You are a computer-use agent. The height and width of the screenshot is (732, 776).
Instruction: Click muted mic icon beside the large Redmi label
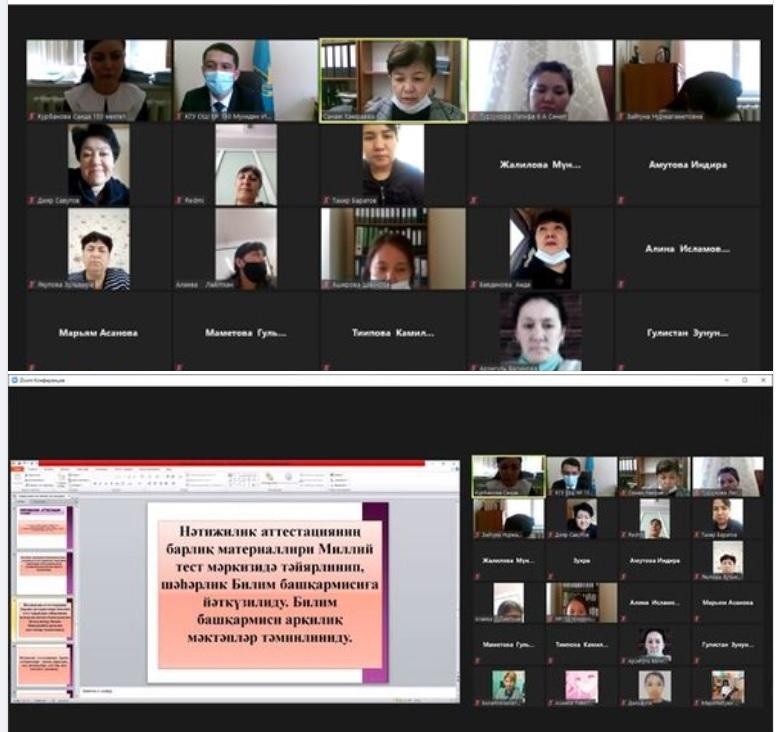[x=178, y=200]
